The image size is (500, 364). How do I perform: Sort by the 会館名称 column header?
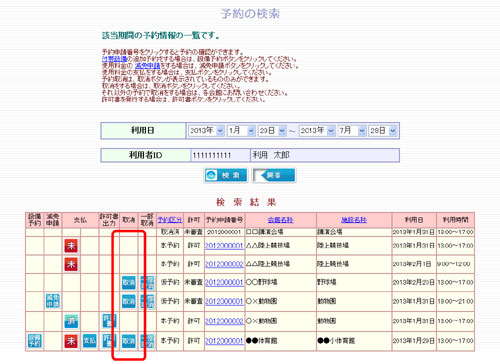coord(280,220)
